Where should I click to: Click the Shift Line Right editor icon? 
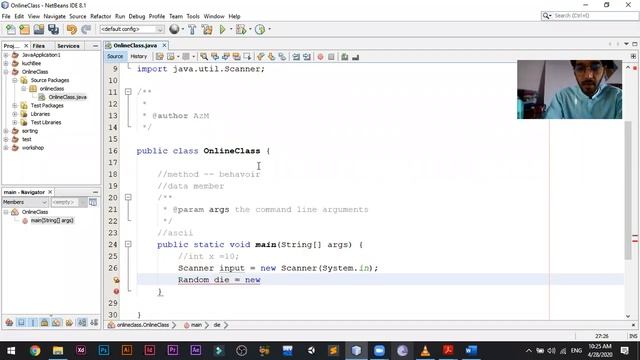[x=307, y=57]
